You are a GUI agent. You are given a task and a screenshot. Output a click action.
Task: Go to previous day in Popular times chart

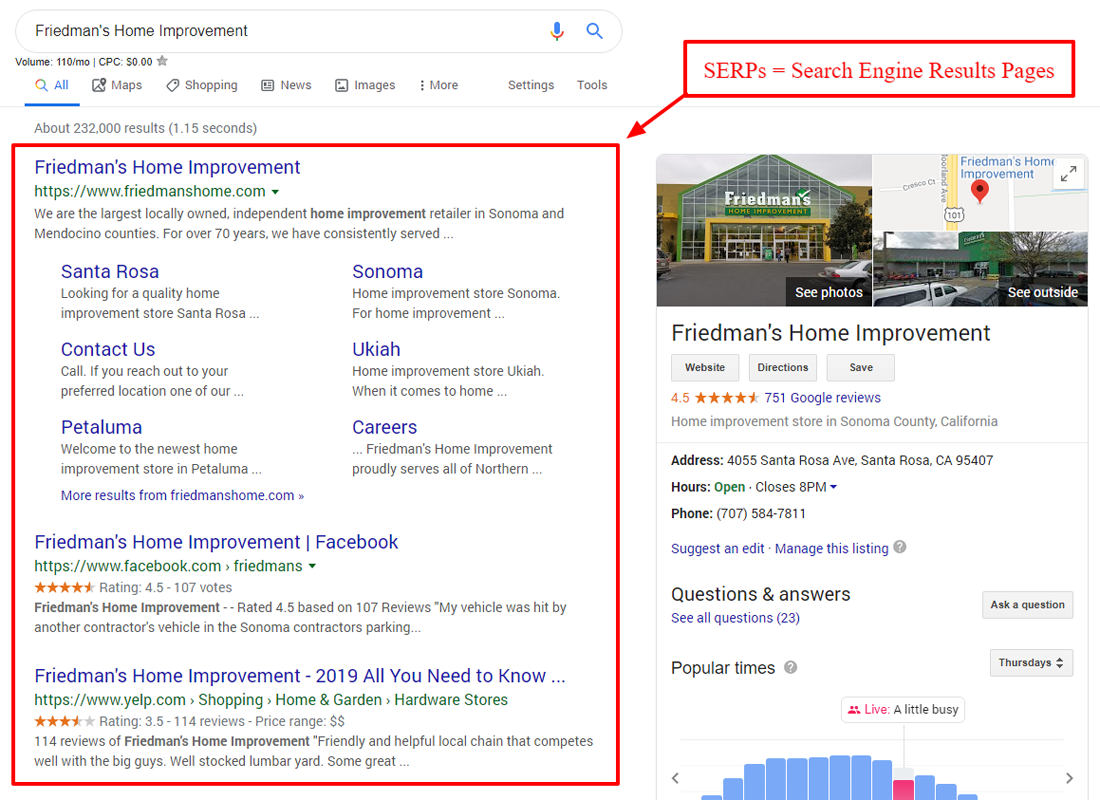coord(676,778)
